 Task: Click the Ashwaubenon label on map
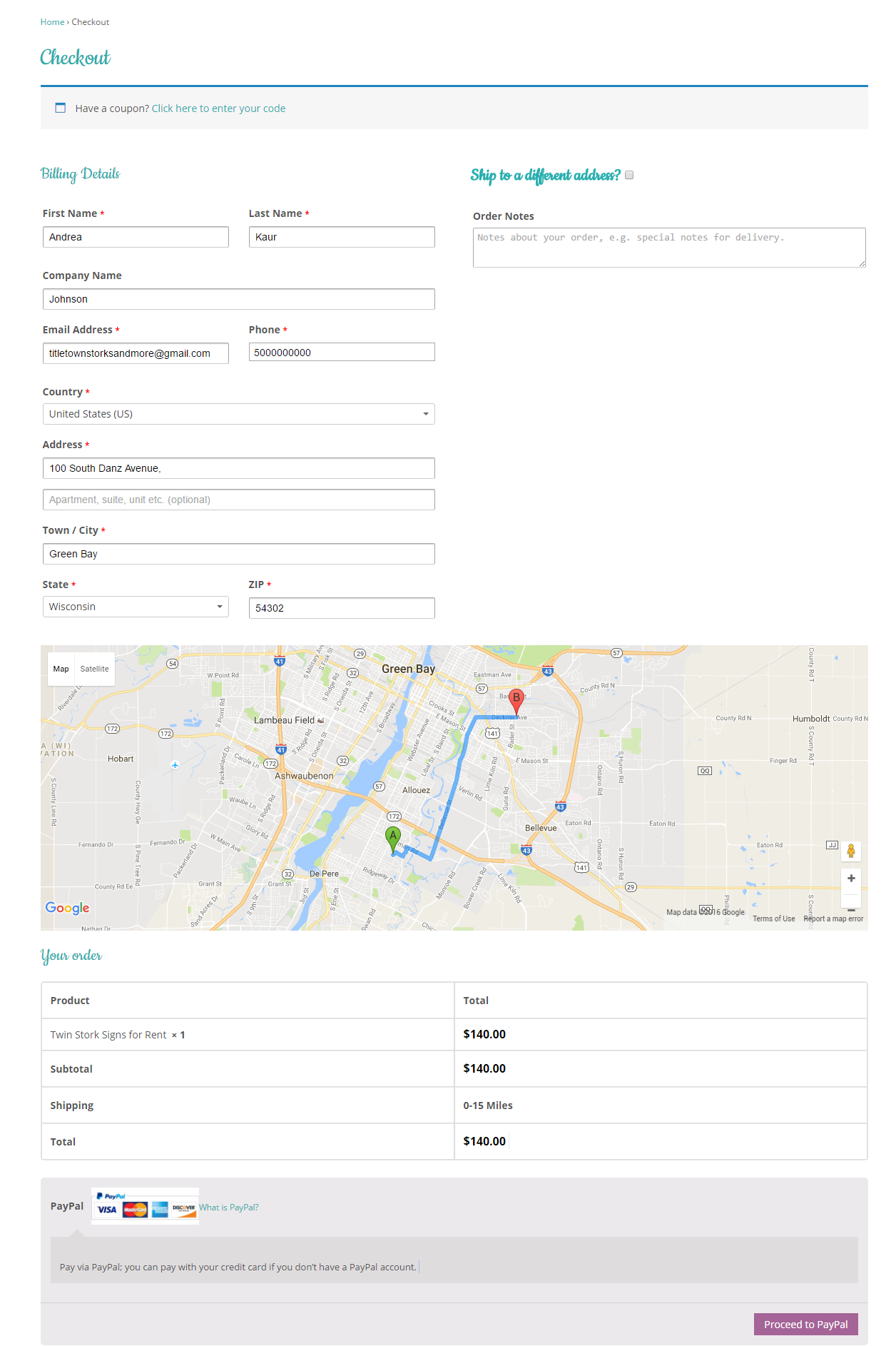pos(304,776)
